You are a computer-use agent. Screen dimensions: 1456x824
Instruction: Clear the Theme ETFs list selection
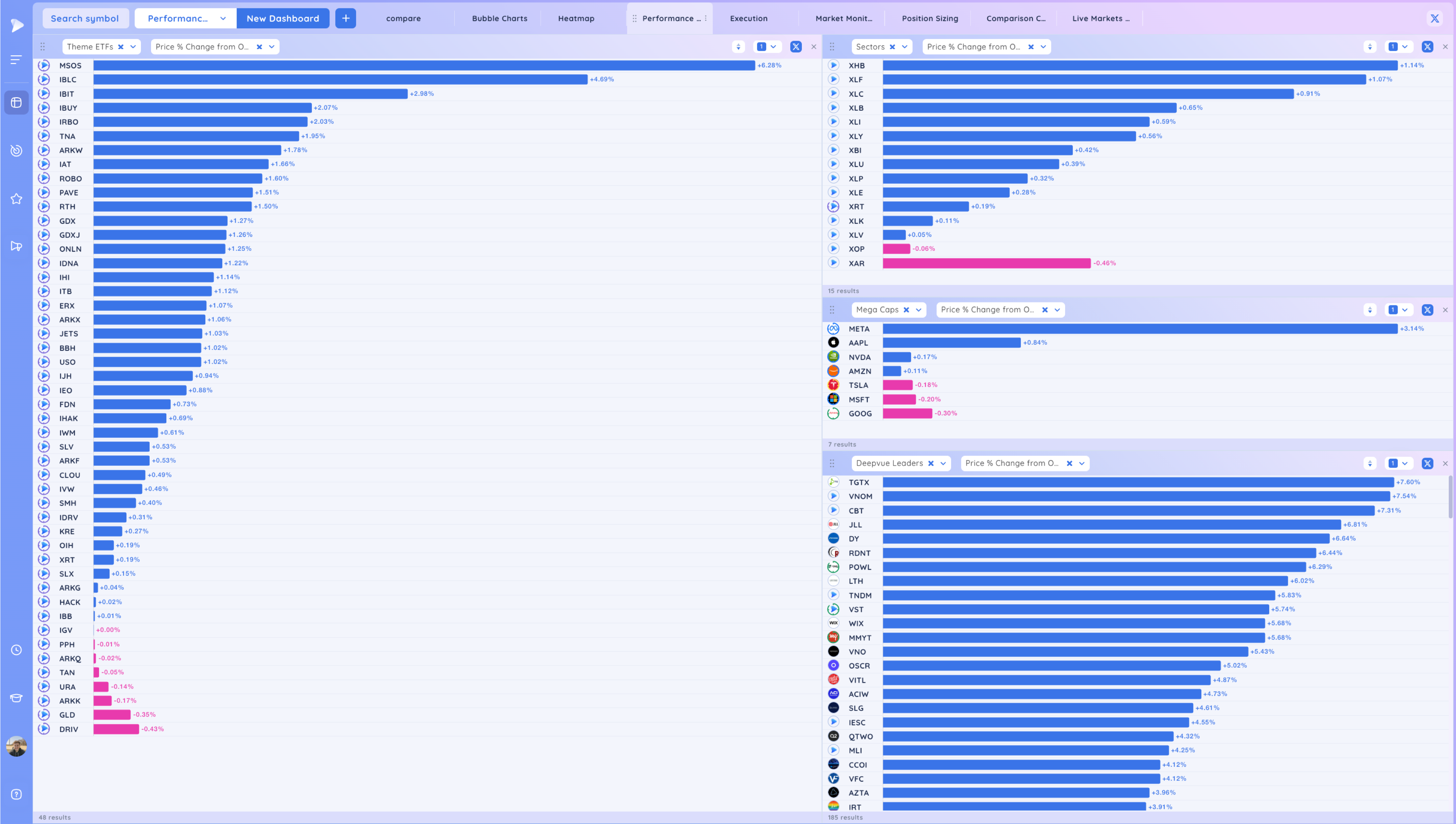pos(120,47)
